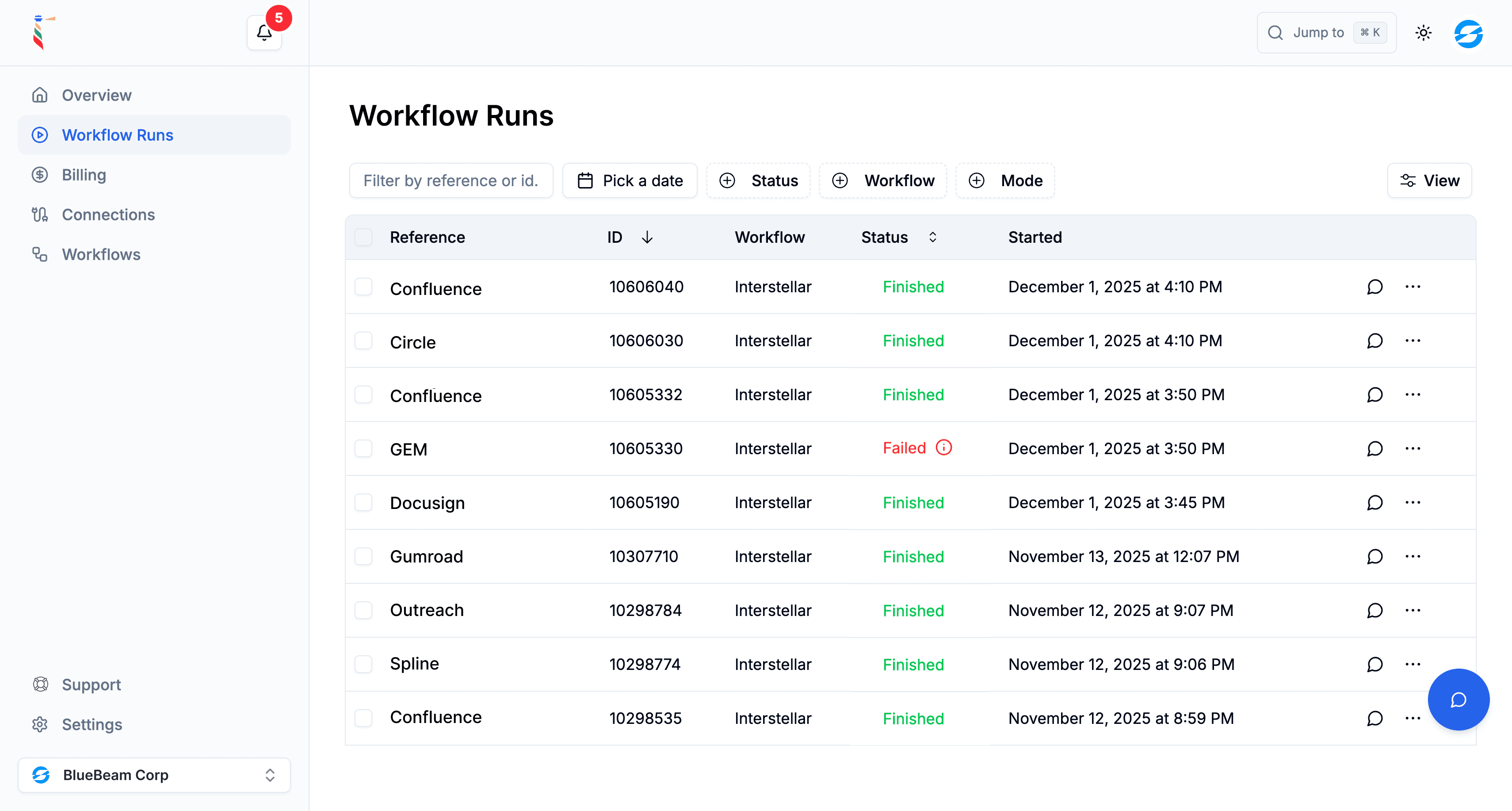Open the Connections section via its plug icon

[40, 214]
